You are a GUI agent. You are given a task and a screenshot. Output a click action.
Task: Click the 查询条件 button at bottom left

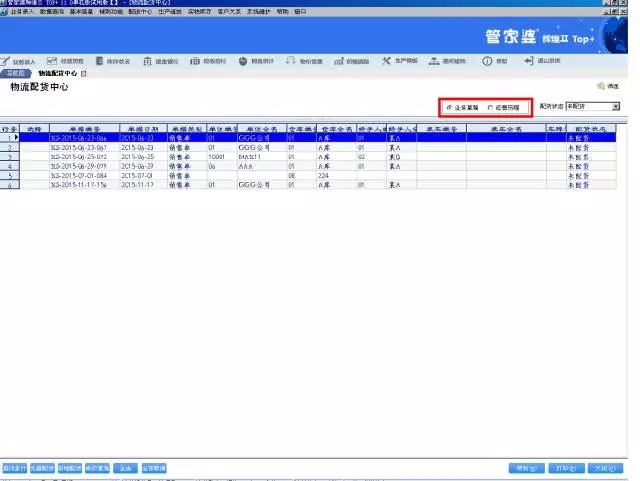pyautogui.click(x=13, y=467)
